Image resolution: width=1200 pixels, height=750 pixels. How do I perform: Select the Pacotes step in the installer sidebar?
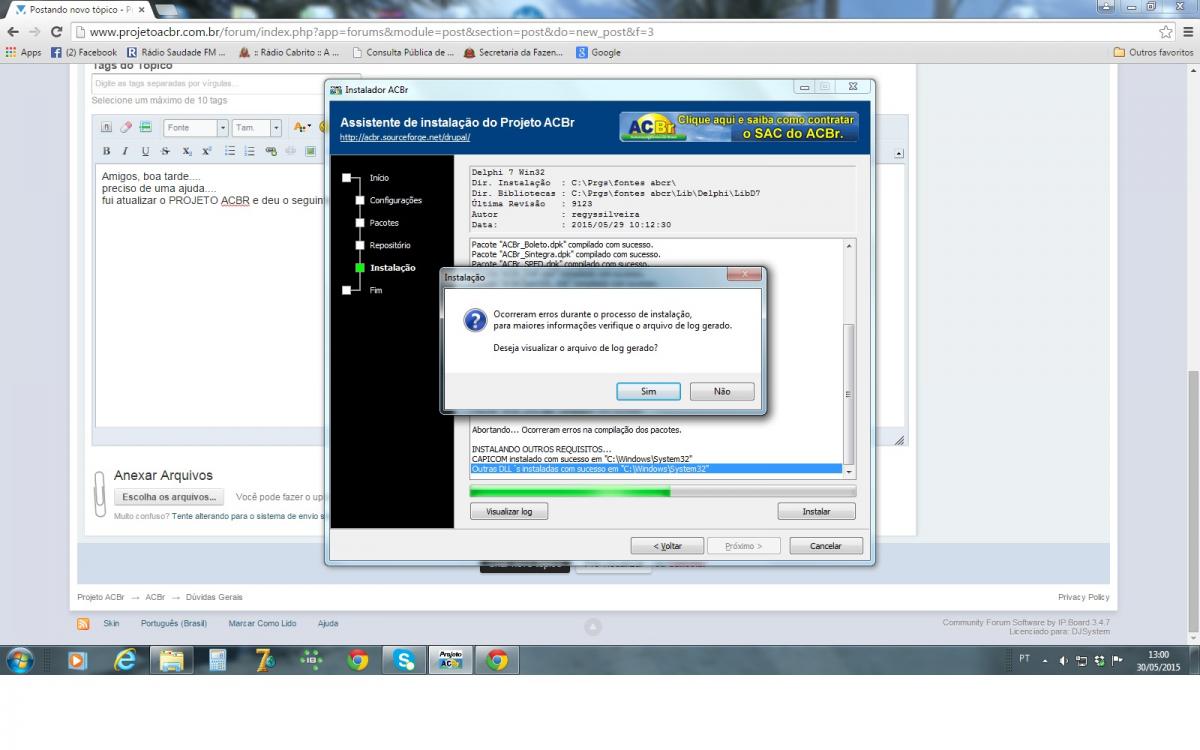coord(384,223)
